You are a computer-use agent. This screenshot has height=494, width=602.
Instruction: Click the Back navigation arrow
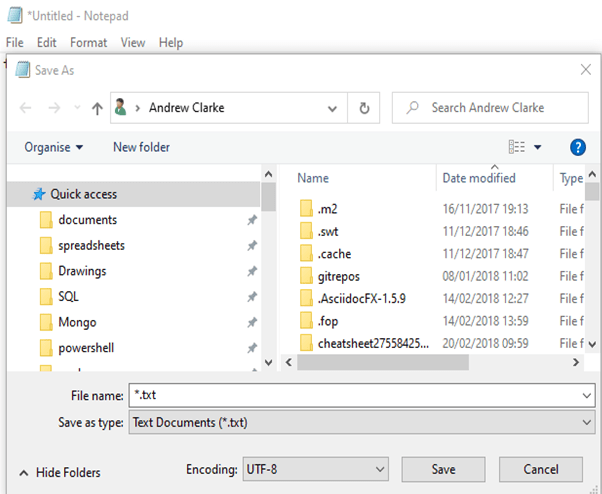tap(25, 108)
